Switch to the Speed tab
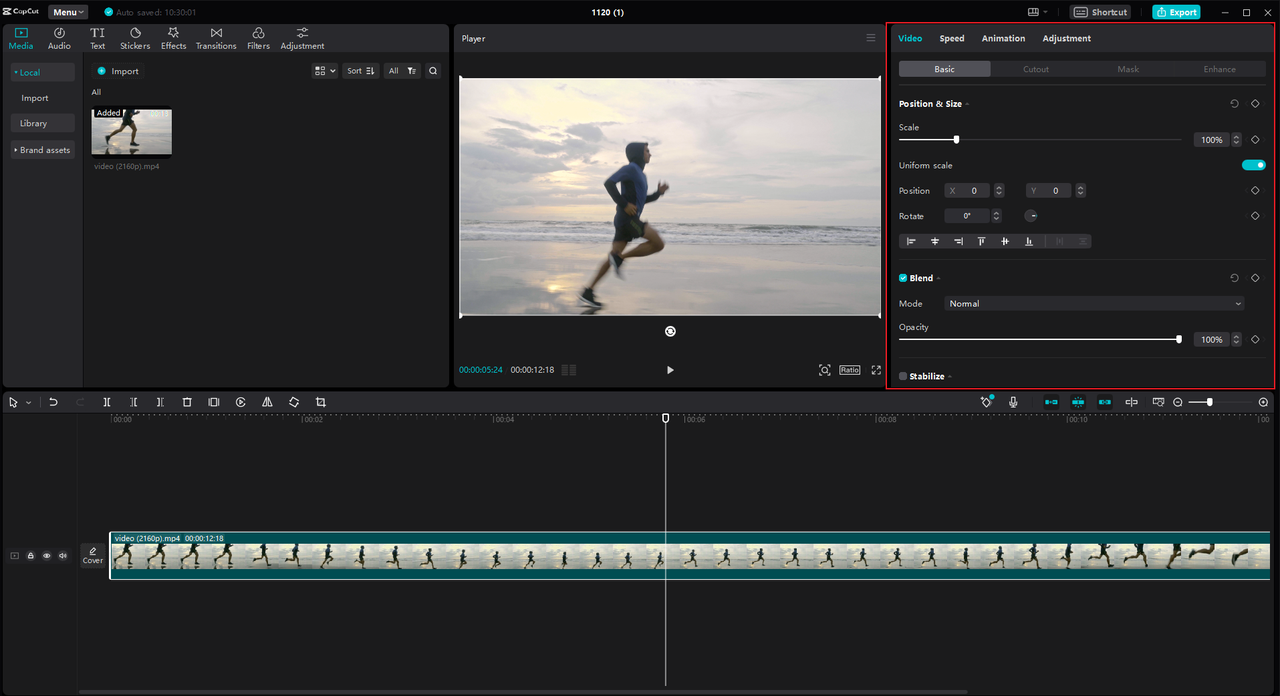 (x=952, y=38)
